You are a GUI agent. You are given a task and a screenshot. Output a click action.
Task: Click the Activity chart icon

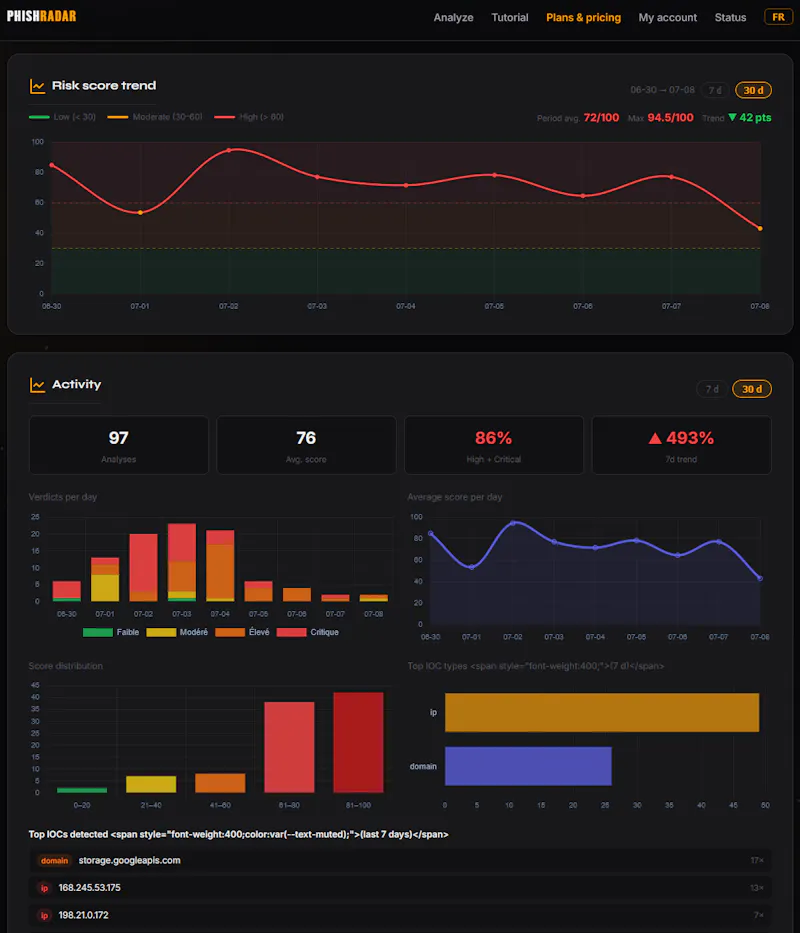point(38,385)
